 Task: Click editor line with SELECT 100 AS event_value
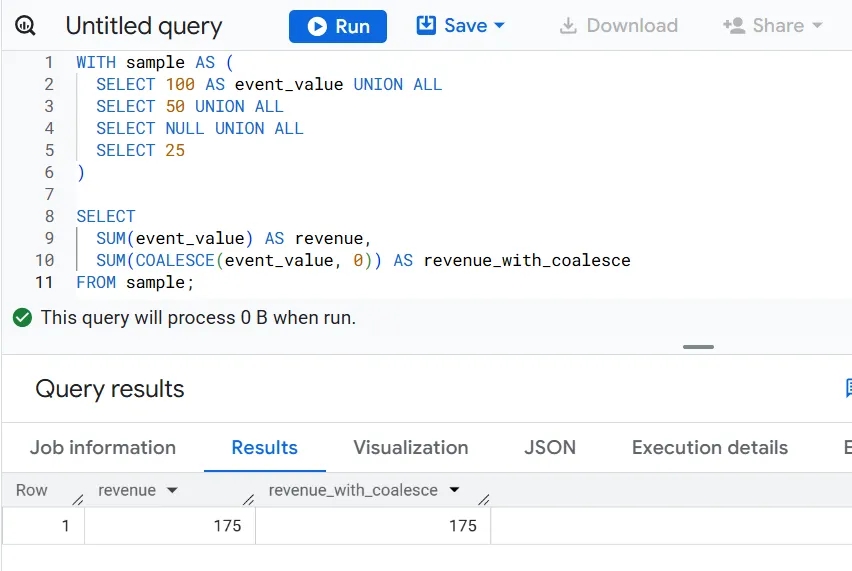269,84
